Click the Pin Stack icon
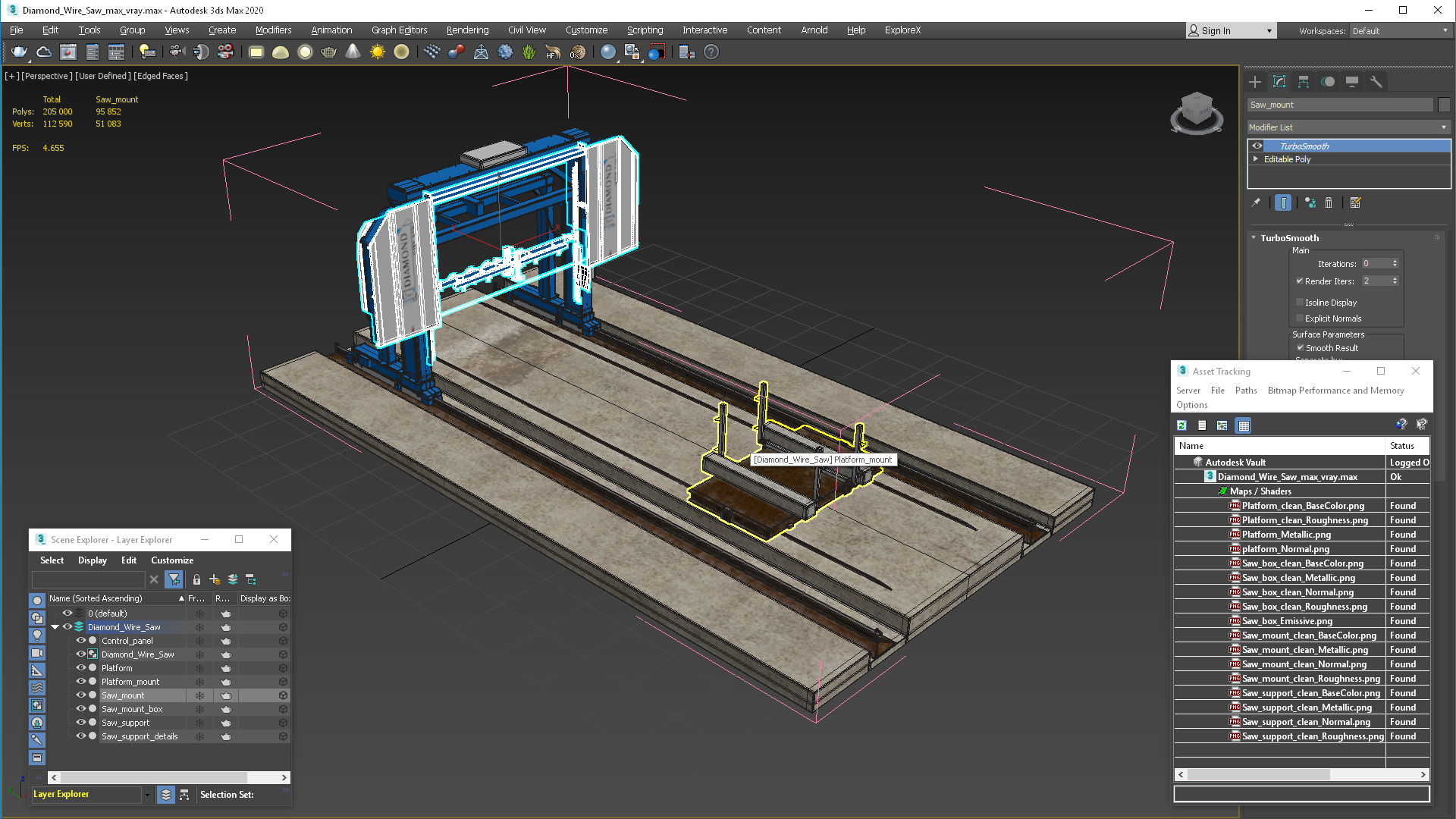This screenshot has height=819, width=1456. [1256, 202]
